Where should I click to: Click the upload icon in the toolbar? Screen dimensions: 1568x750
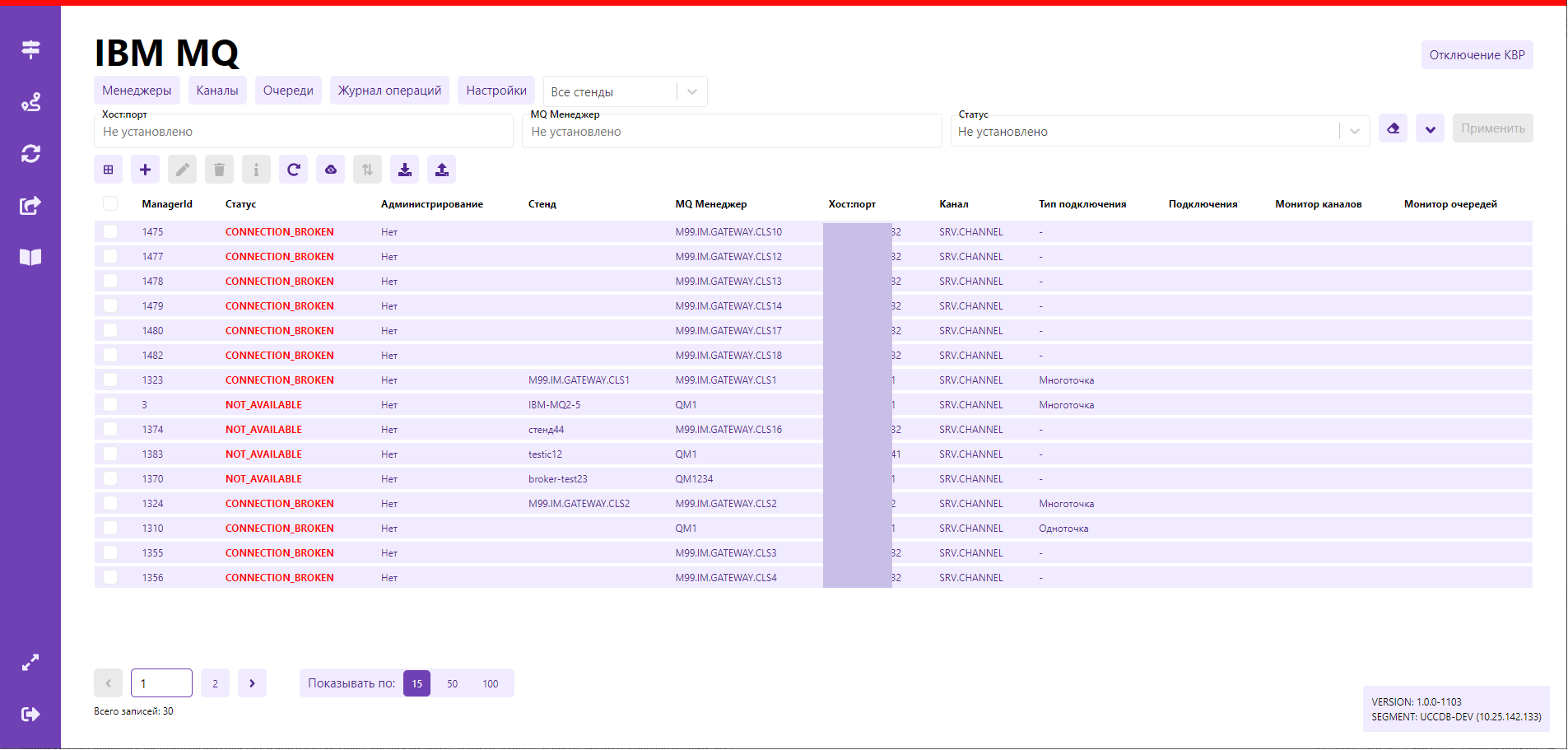click(x=442, y=170)
